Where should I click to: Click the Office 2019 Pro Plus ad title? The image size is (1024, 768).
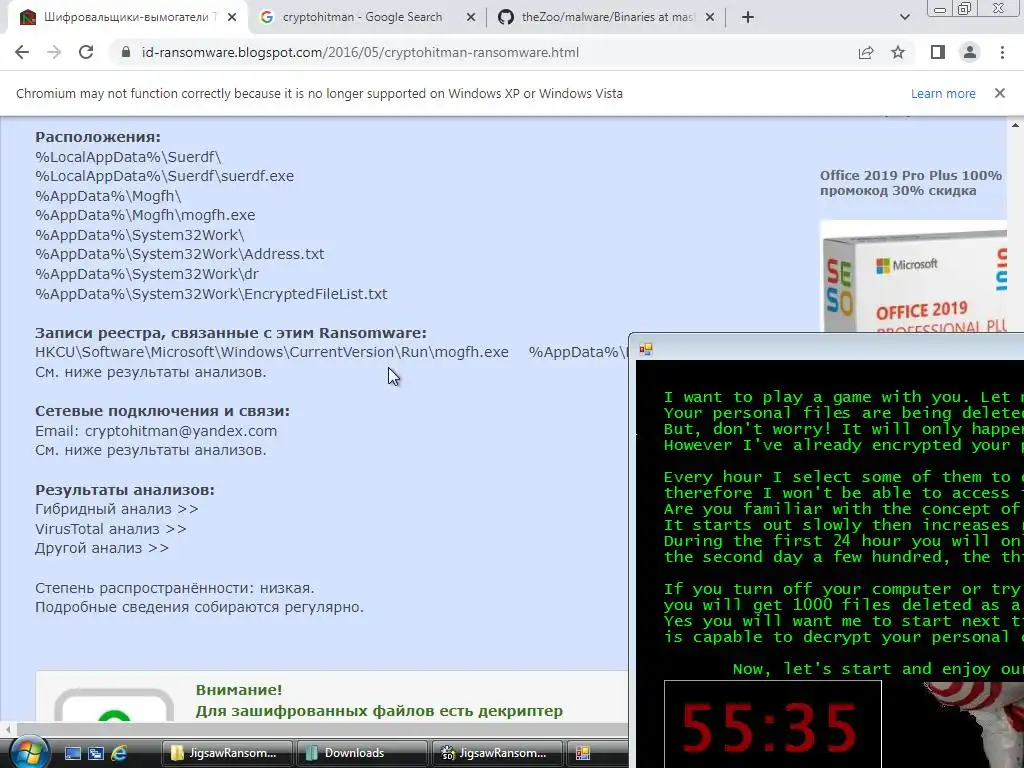pyautogui.click(x=911, y=183)
